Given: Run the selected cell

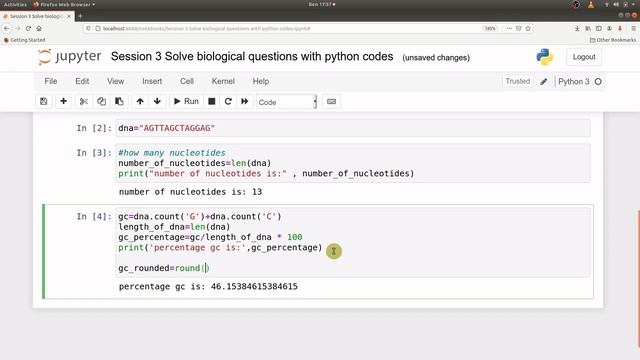Looking at the screenshot, I should pyautogui.click(x=186, y=102).
